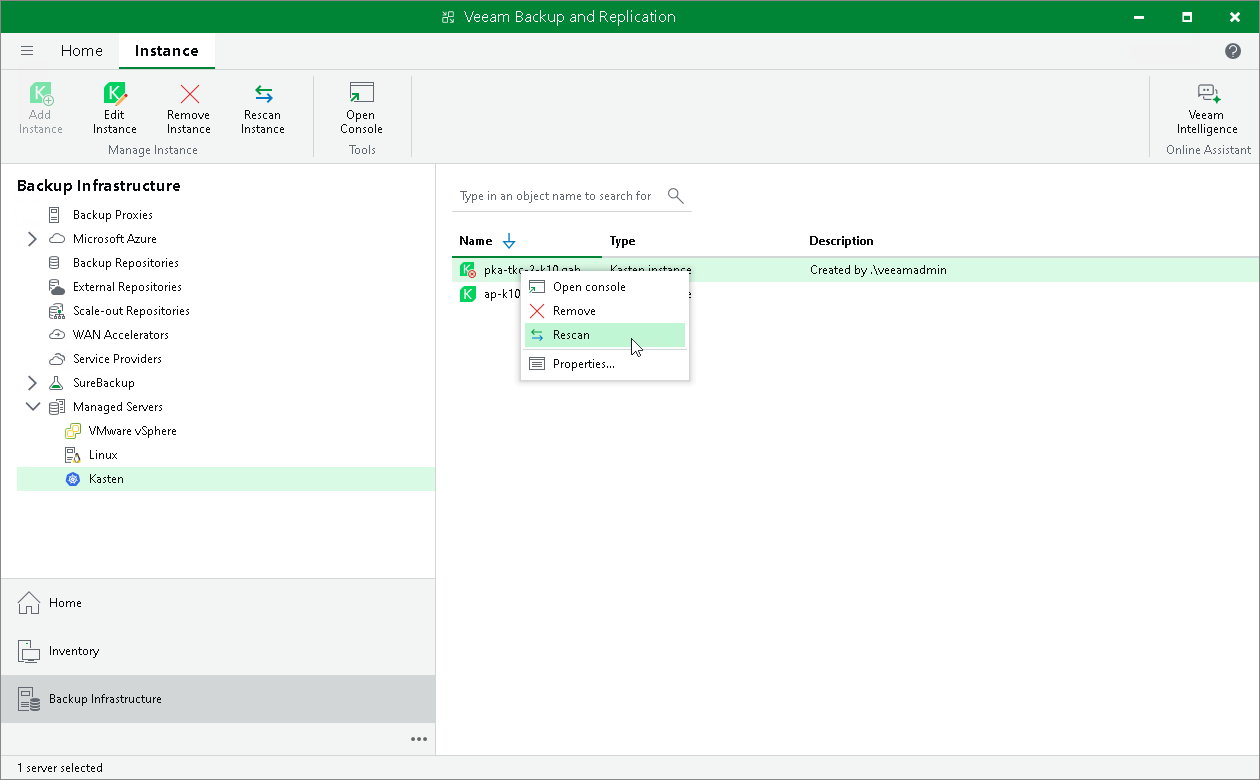This screenshot has height=780, width=1260.
Task: Click the Kasten error icon on pka-tkg row
Action: pyautogui.click(x=467, y=270)
